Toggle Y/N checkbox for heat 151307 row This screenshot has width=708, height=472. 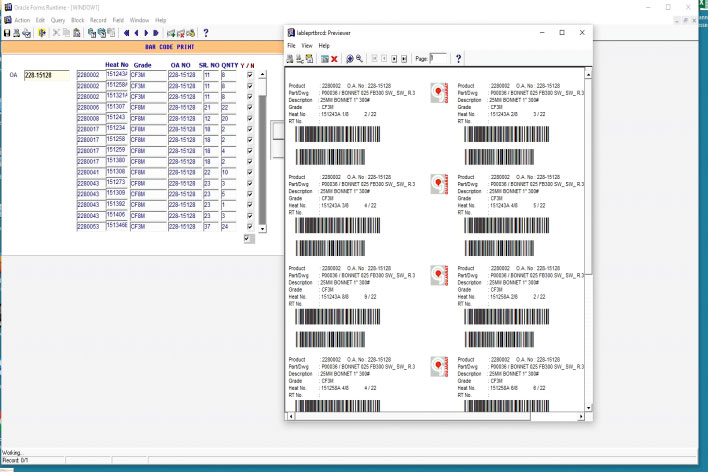click(x=250, y=107)
